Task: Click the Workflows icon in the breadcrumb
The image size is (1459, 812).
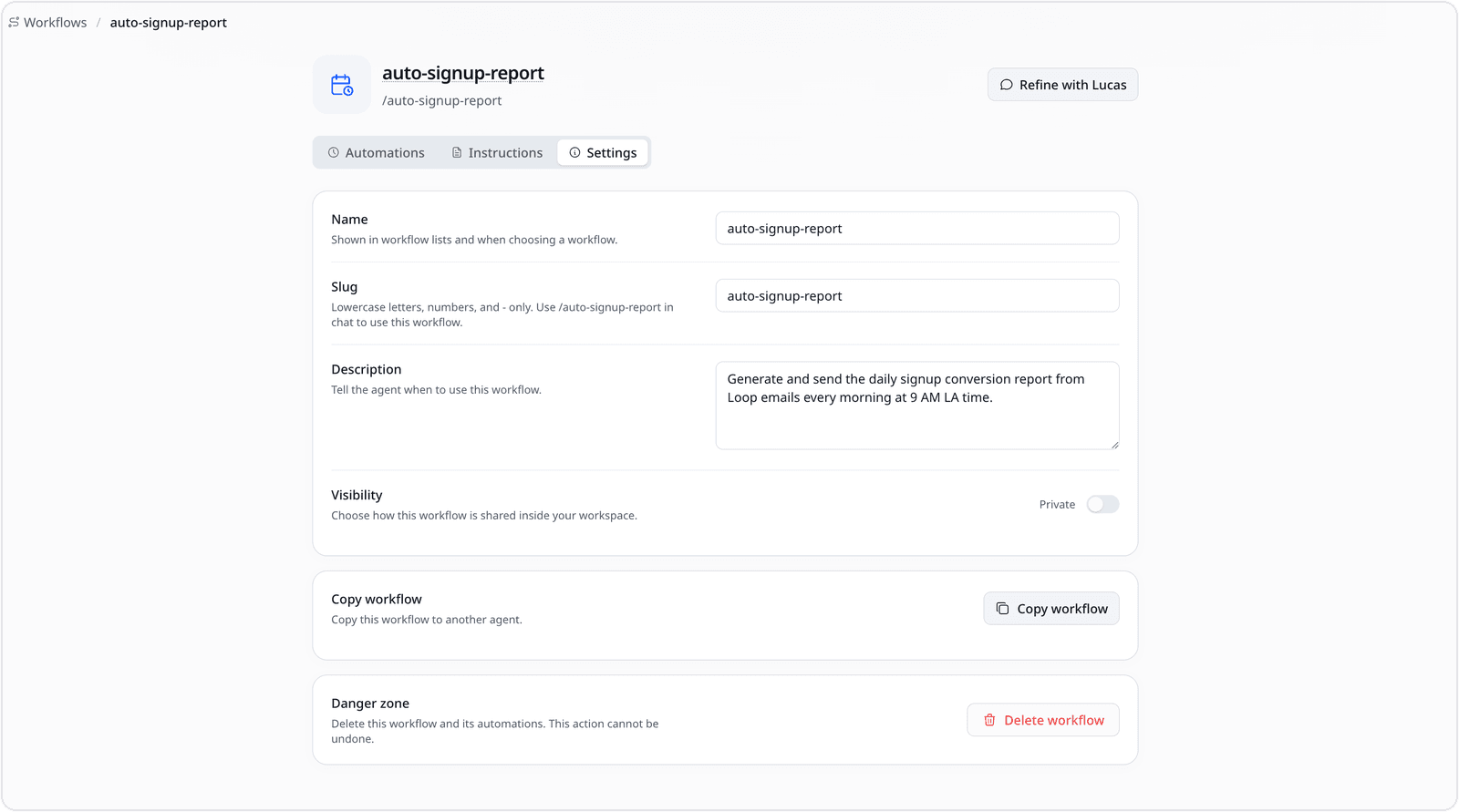Action: click(x=14, y=23)
